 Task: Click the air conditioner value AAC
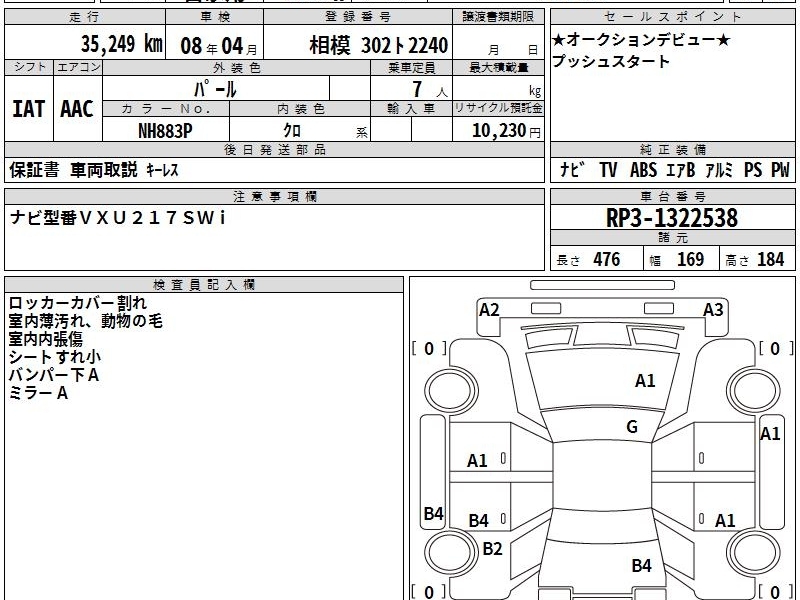[x=77, y=109]
